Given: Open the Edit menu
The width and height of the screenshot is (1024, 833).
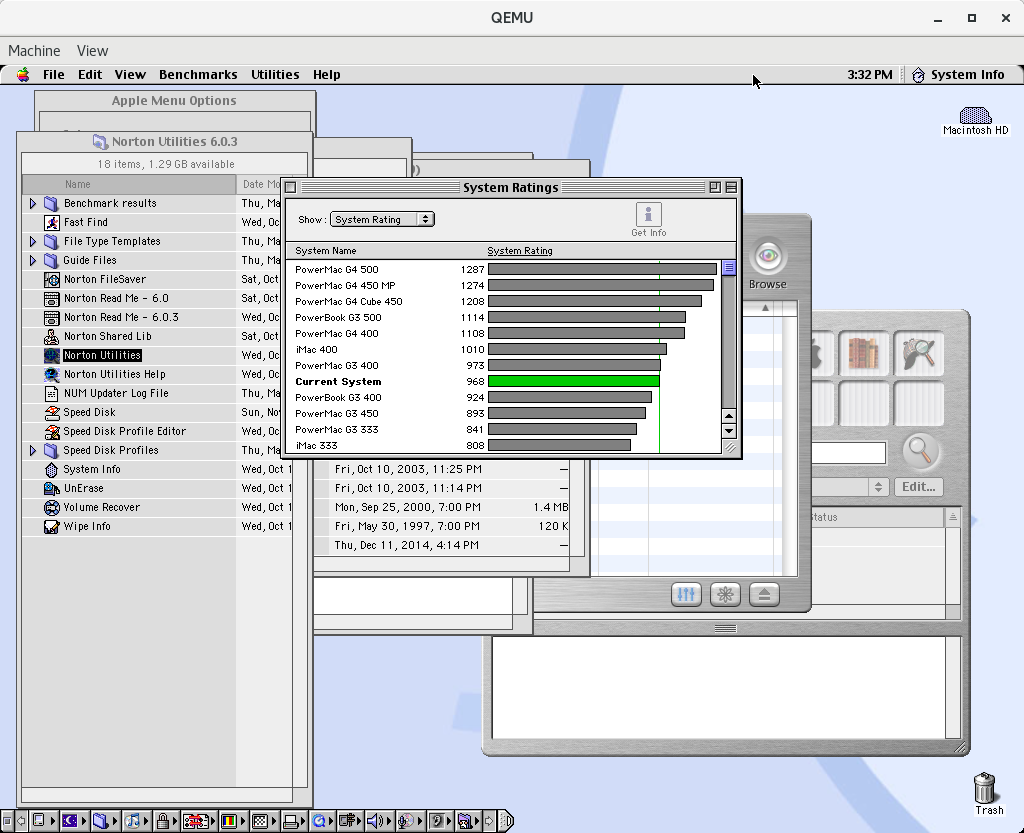Looking at the screenshot, I should (90, 74).
